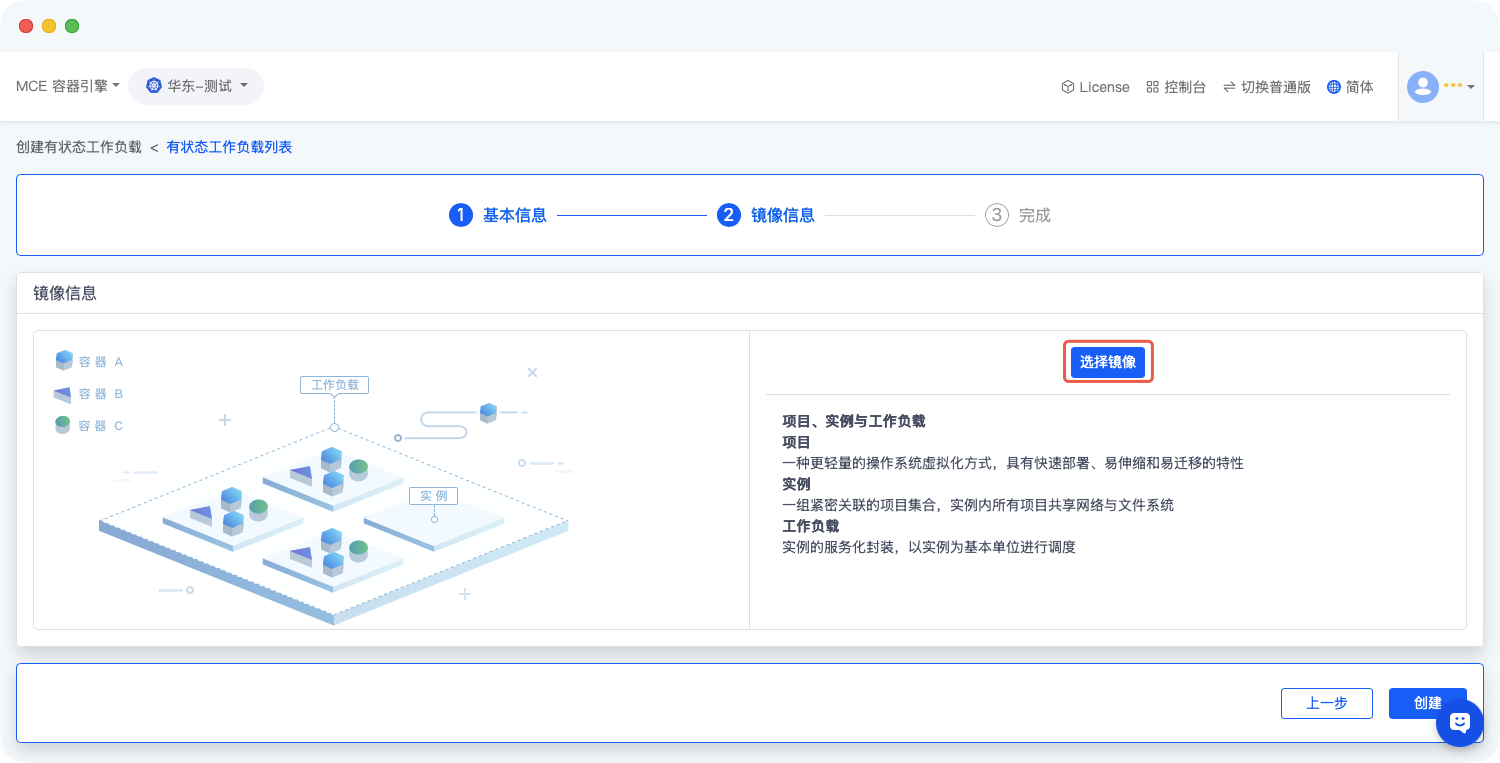The width and height of the screenshot is (1500, 763).
Task: Click the 切换普通版 swap arrows icon
Action: point(1229,87)
